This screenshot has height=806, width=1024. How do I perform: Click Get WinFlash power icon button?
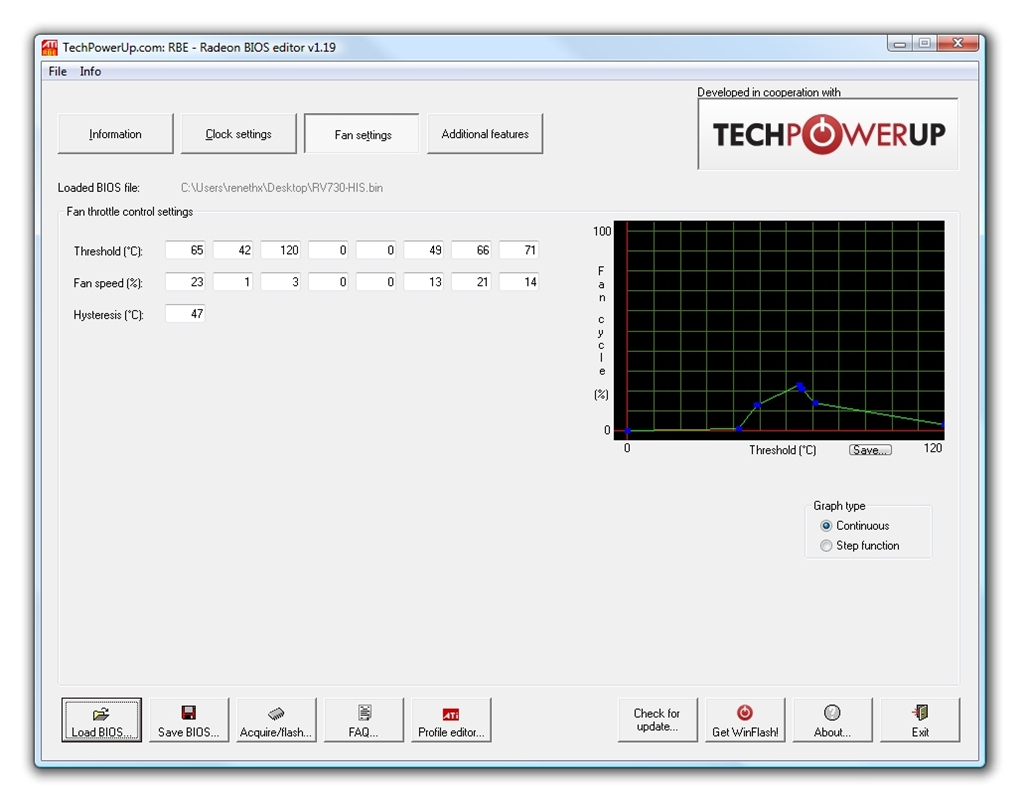[x=745, y=720]
